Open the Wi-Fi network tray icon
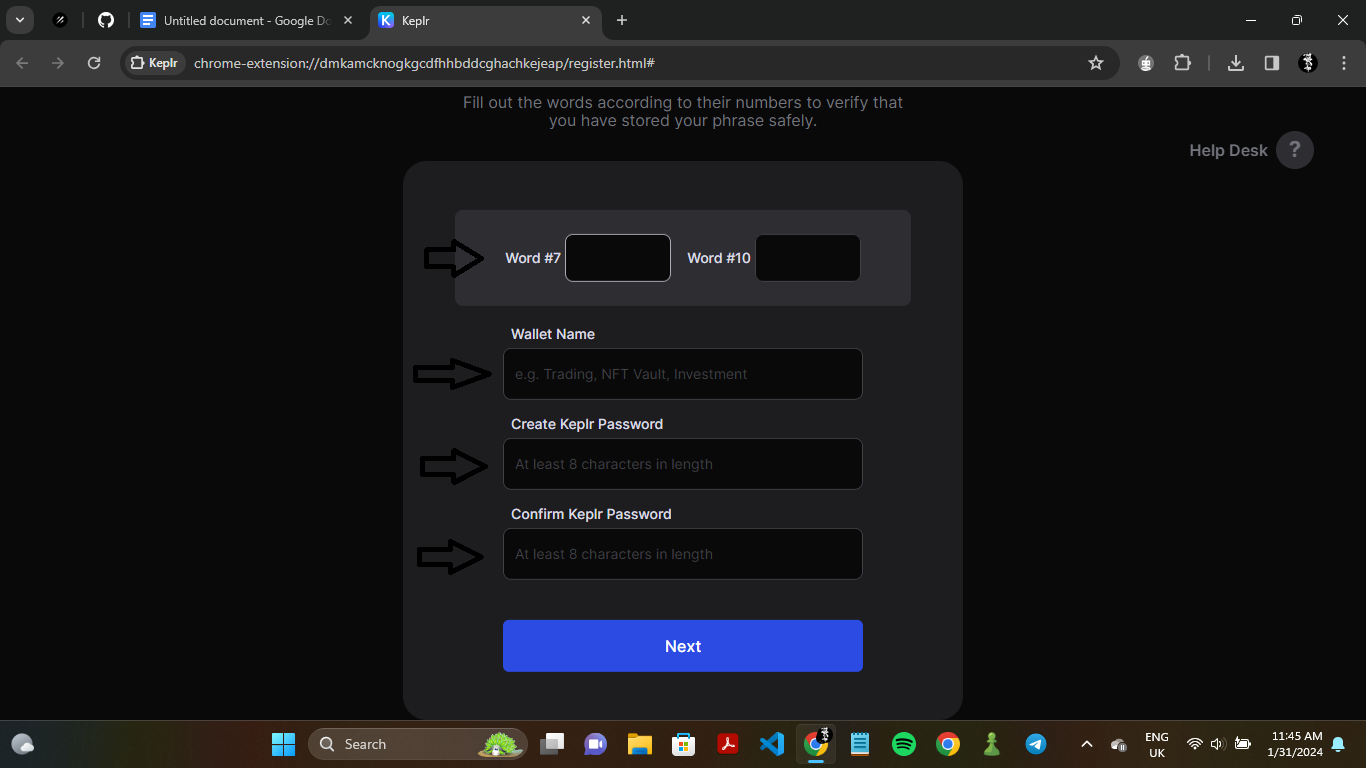This screenshot has width=1366, height=768. (x=1194, y=744)
